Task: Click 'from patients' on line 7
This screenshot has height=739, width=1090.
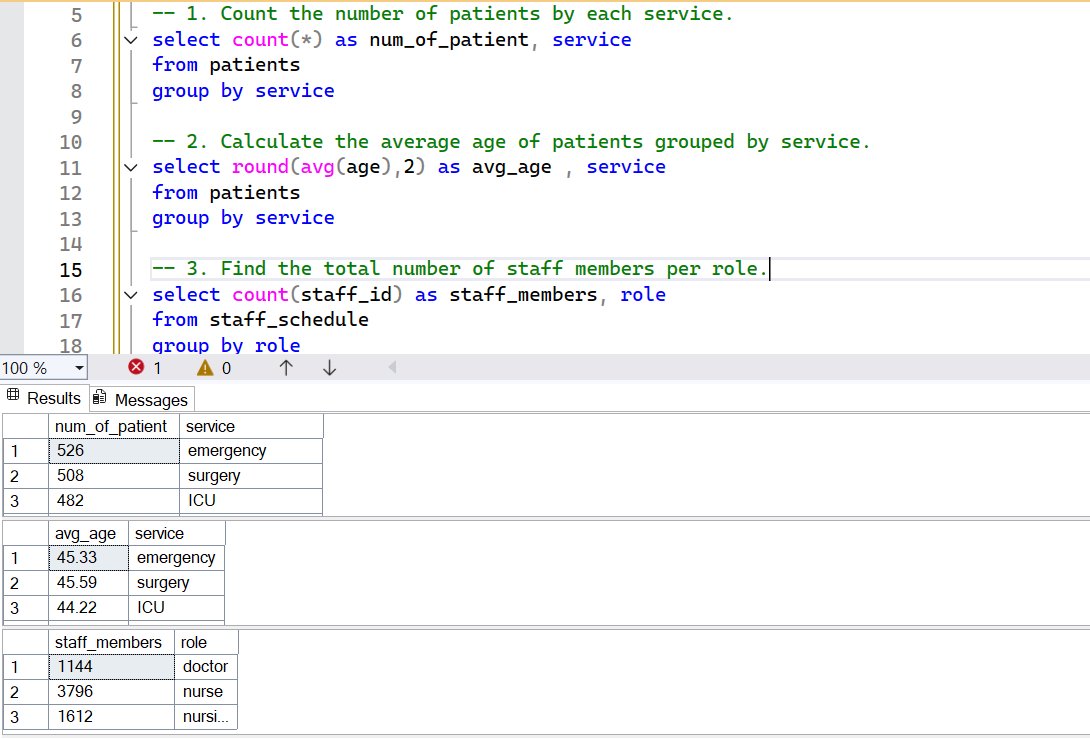Action: click(226, 65)
